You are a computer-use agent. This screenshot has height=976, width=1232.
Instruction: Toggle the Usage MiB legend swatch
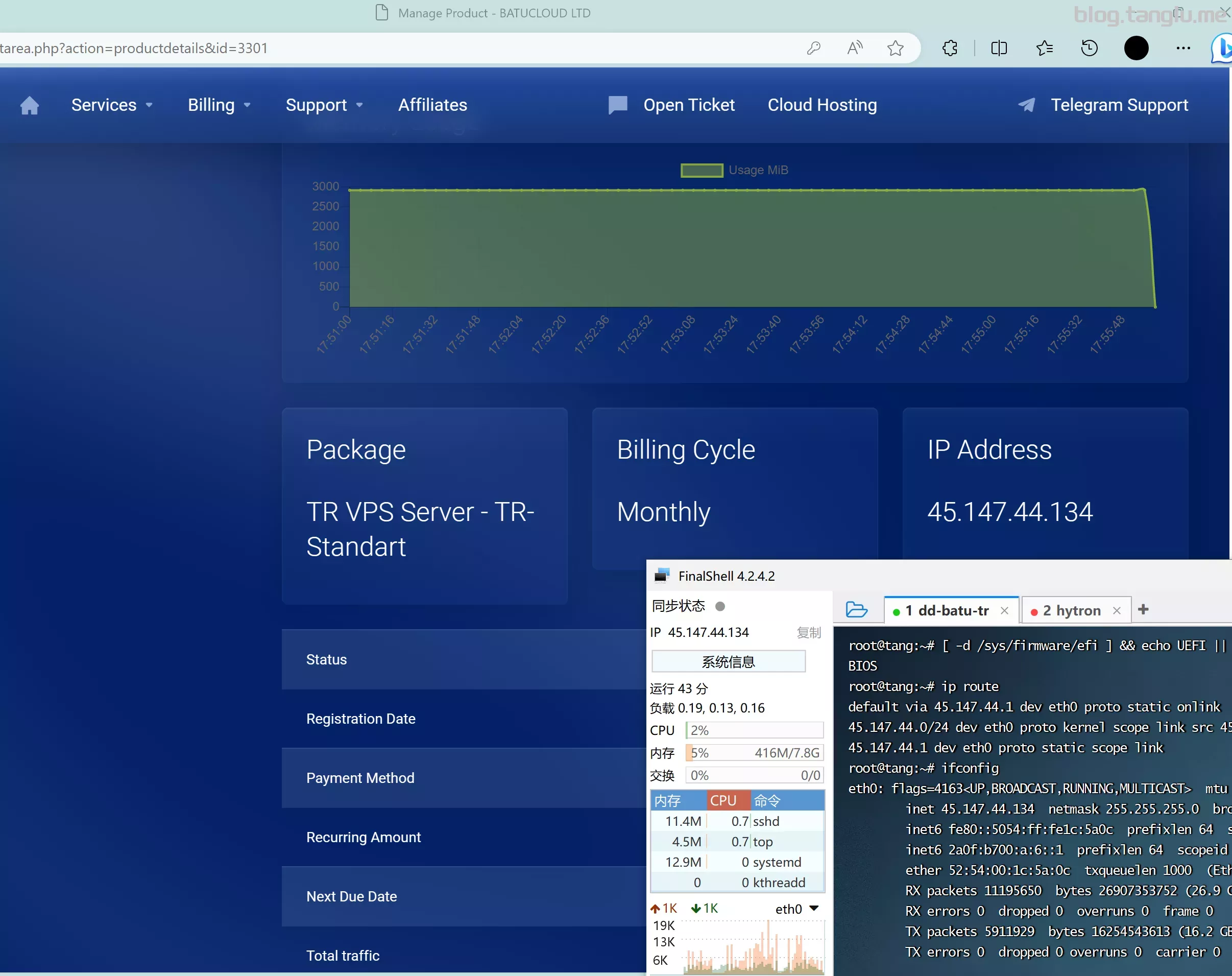702,170
